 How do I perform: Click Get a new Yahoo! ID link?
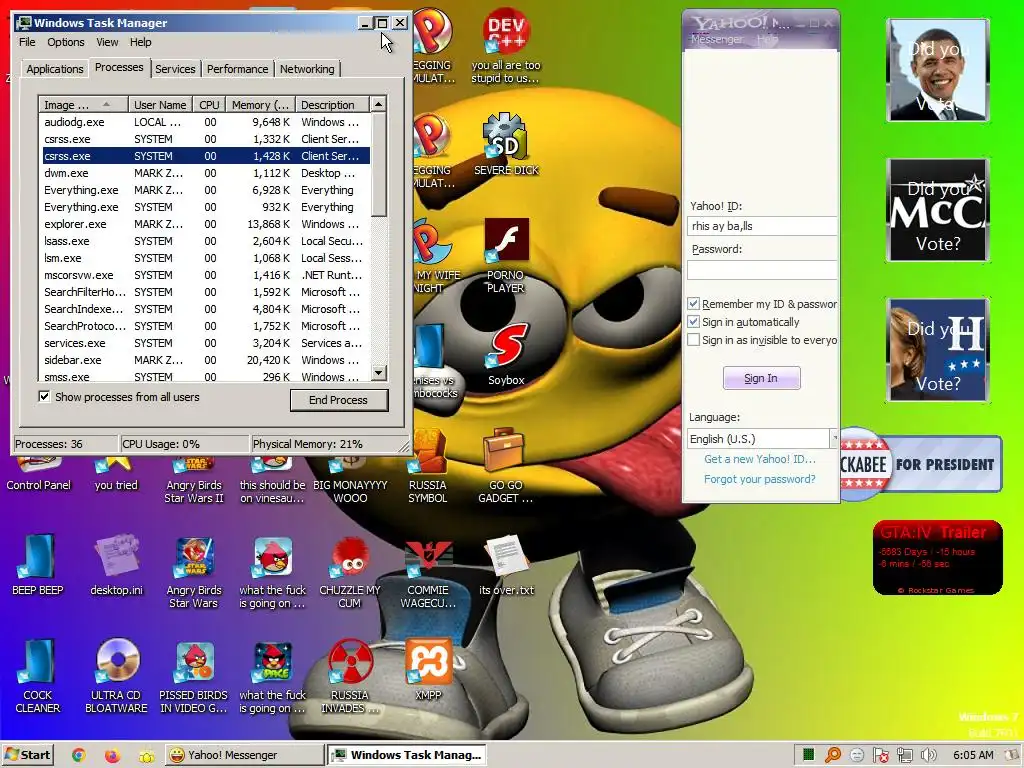(x=760, y=459)
